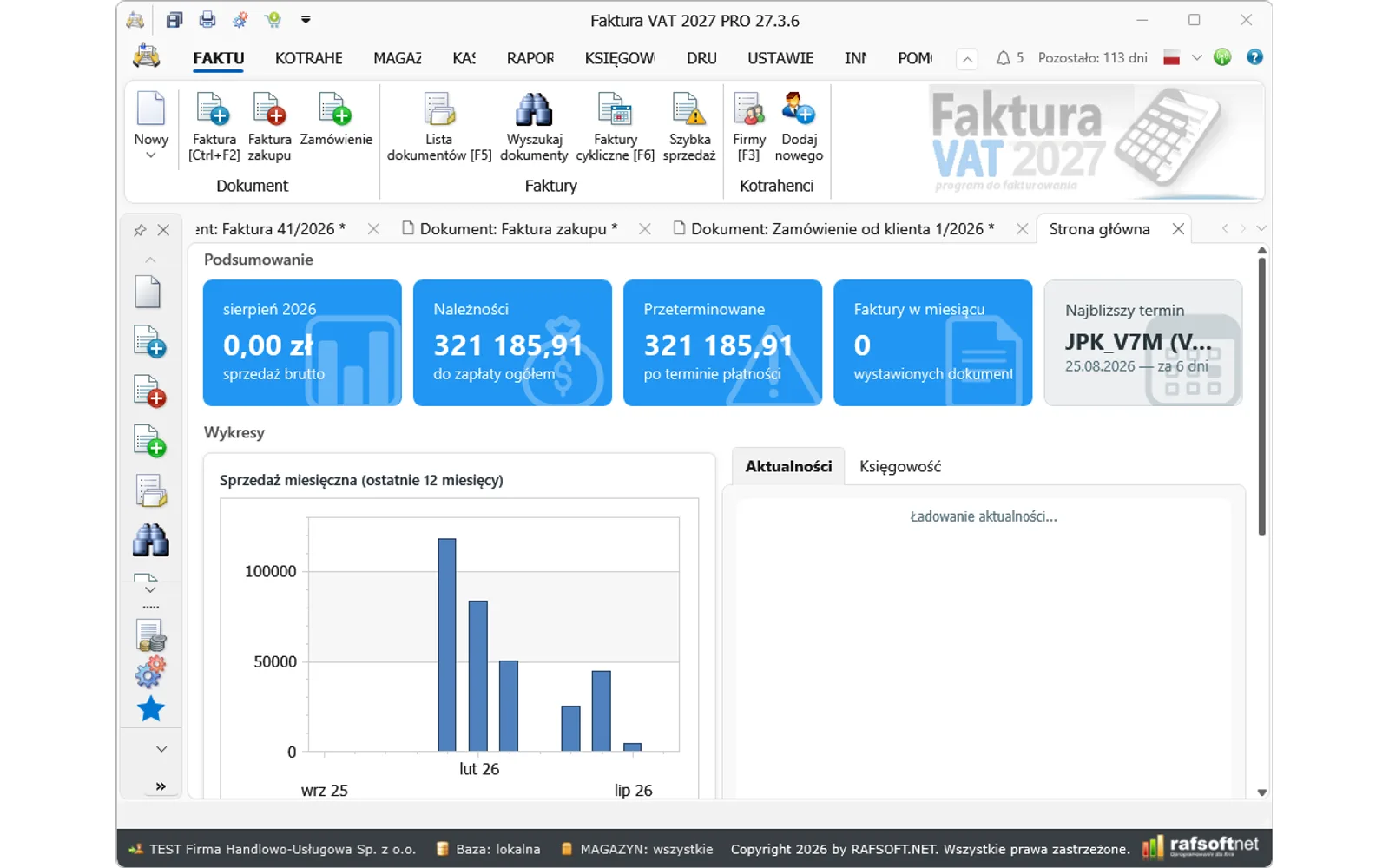Click the sidebar chevron below the binoculars icon
This screenshot has height=868, width=1389.
tap(150, 589)
